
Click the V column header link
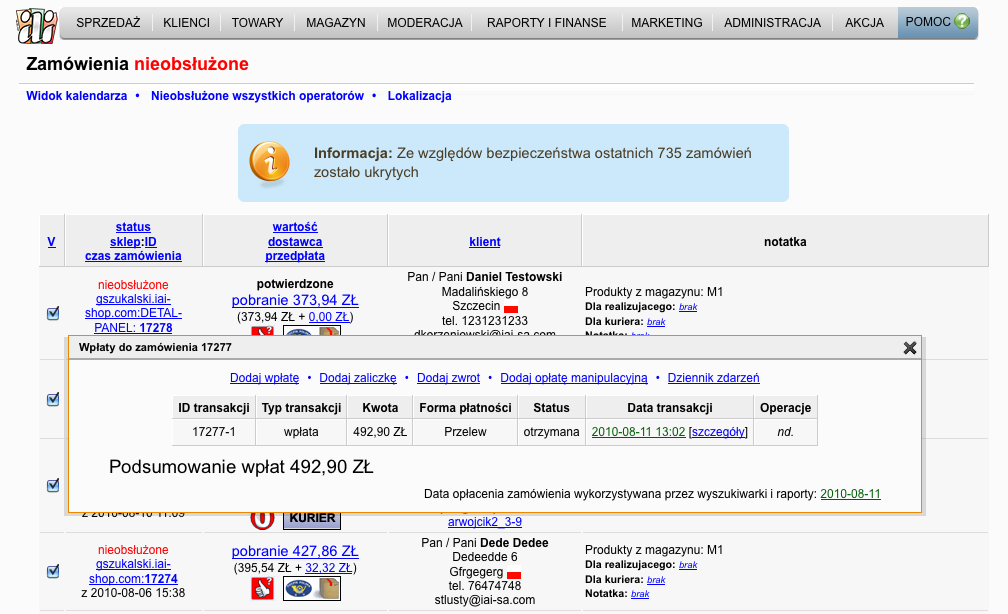(51, 242)
